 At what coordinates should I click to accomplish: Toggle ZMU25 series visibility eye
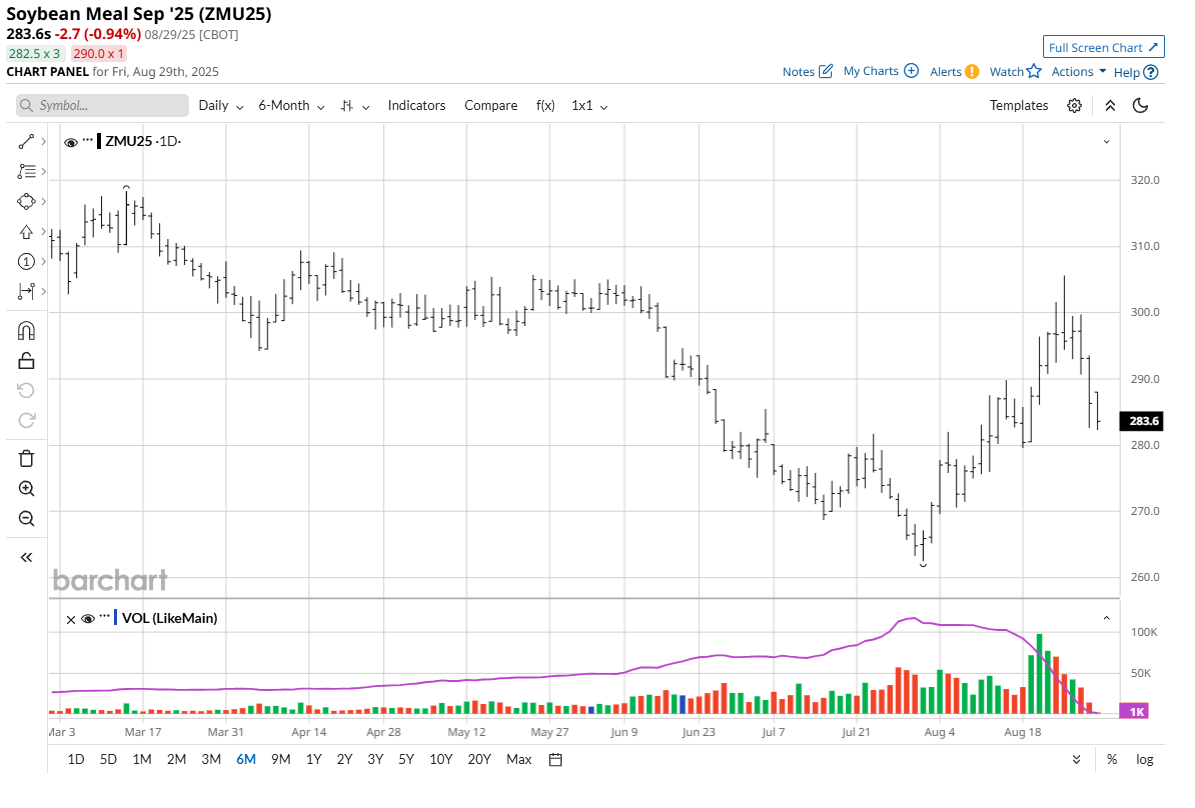(71, 142)
